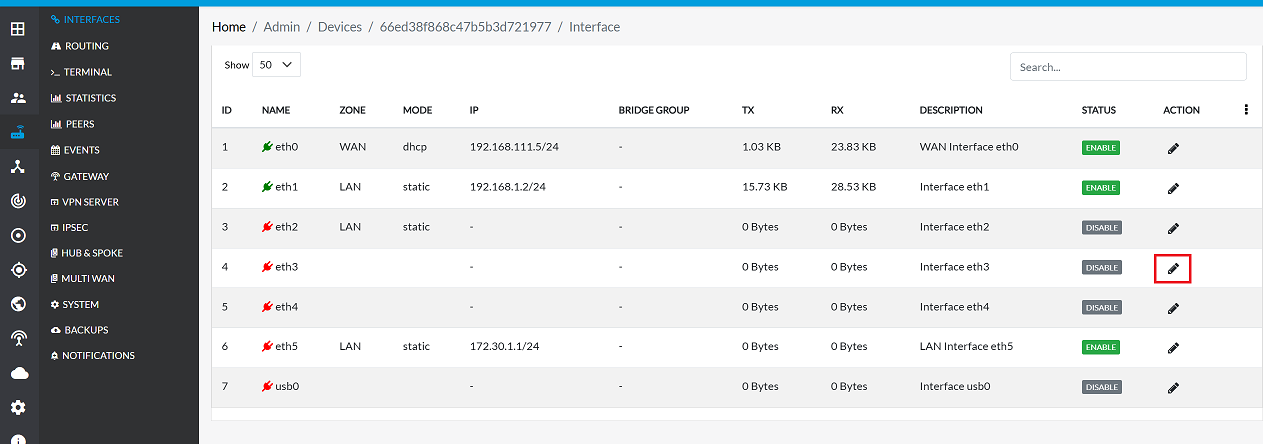Click into the Search input field
1263x444 pixels.
coord(1128,67)
